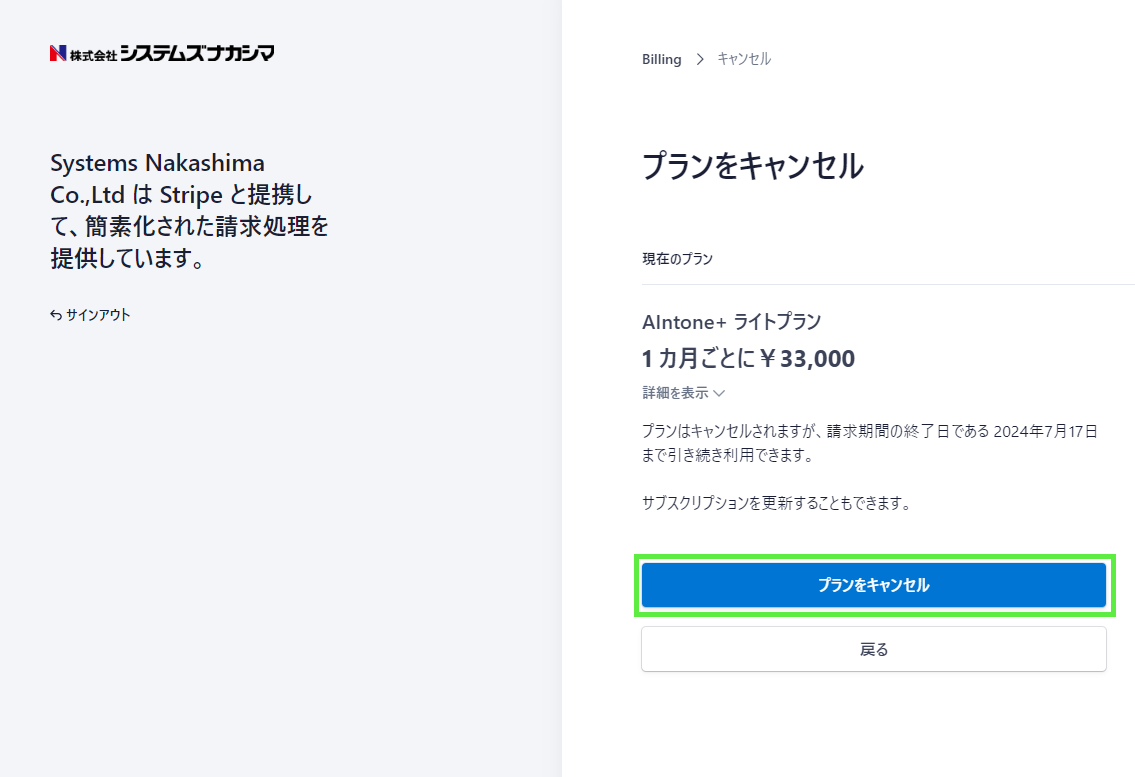
Task: Click the Systems Nakashima company logo
Action: pyautogui.click(x=162, y=53)
